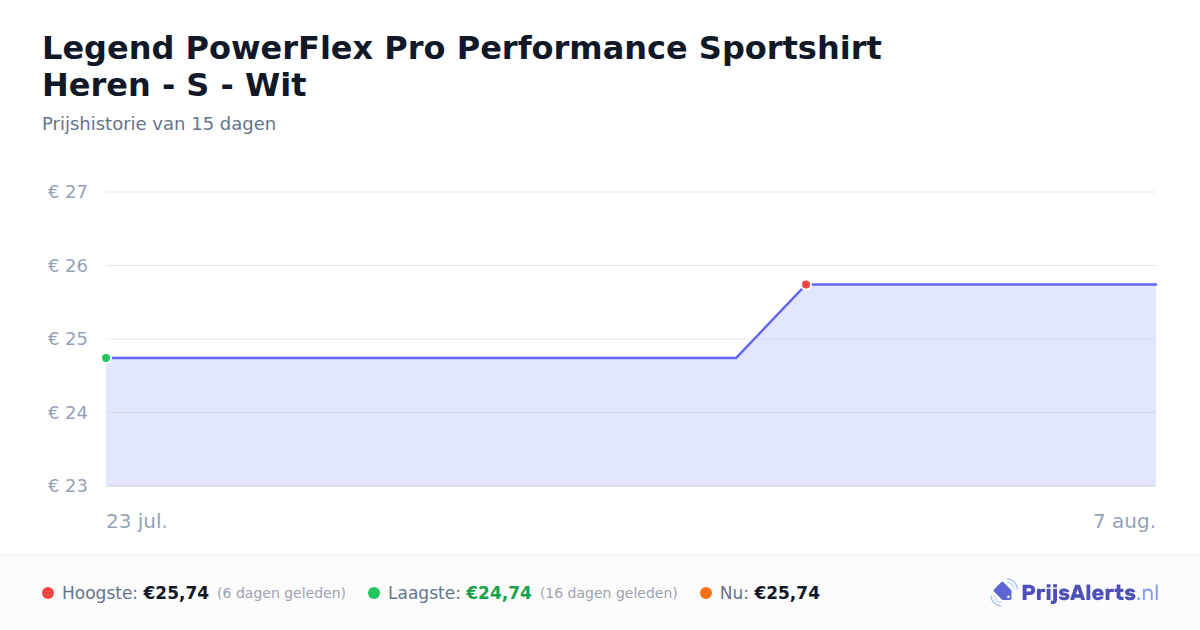Click the product title Legend PowerFlex Pro

pos(462,66)
